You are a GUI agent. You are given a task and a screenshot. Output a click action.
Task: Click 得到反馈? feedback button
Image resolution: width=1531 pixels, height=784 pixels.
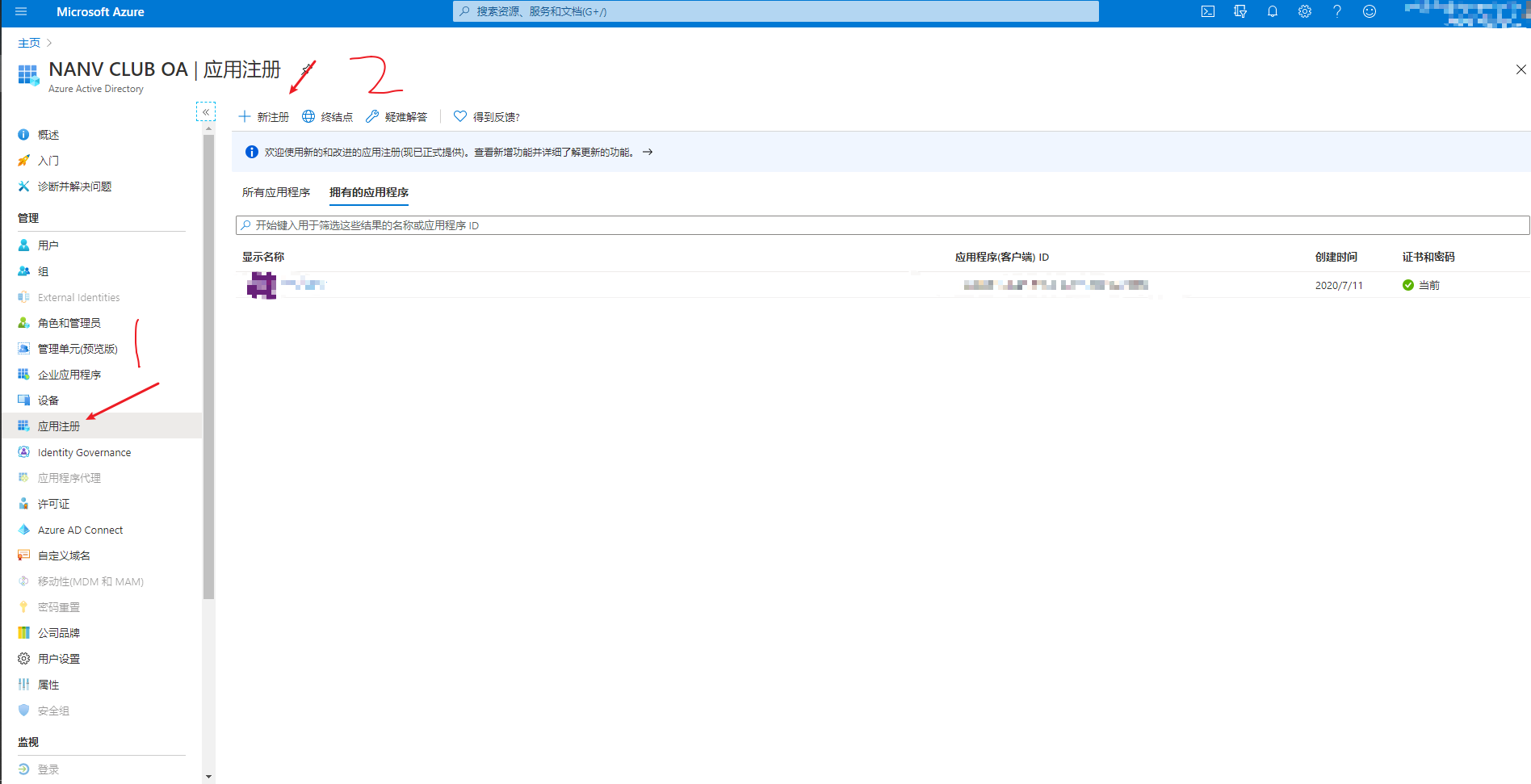click(487, 117)
